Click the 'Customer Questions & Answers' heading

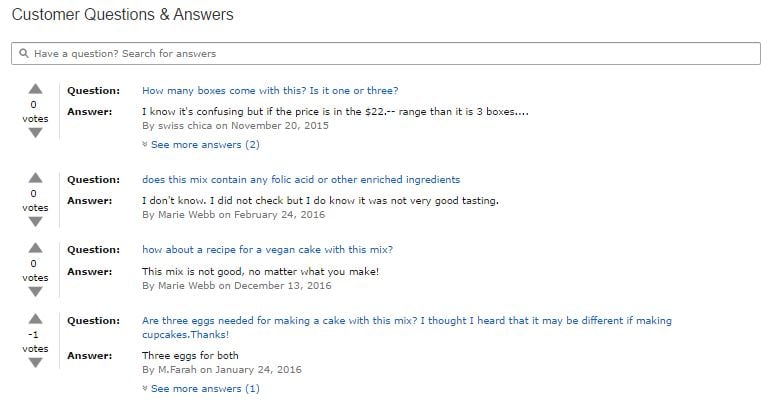(x=123, y=14)
